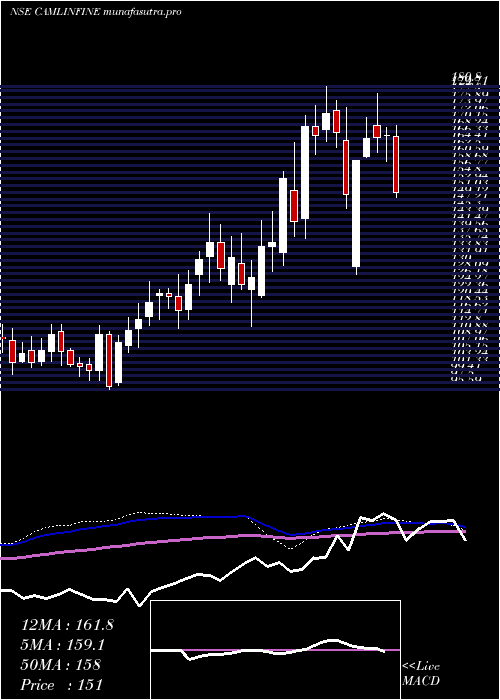Click the last red candlestick on the right
This screenshot has width=500, height=700.
(396, 165)
